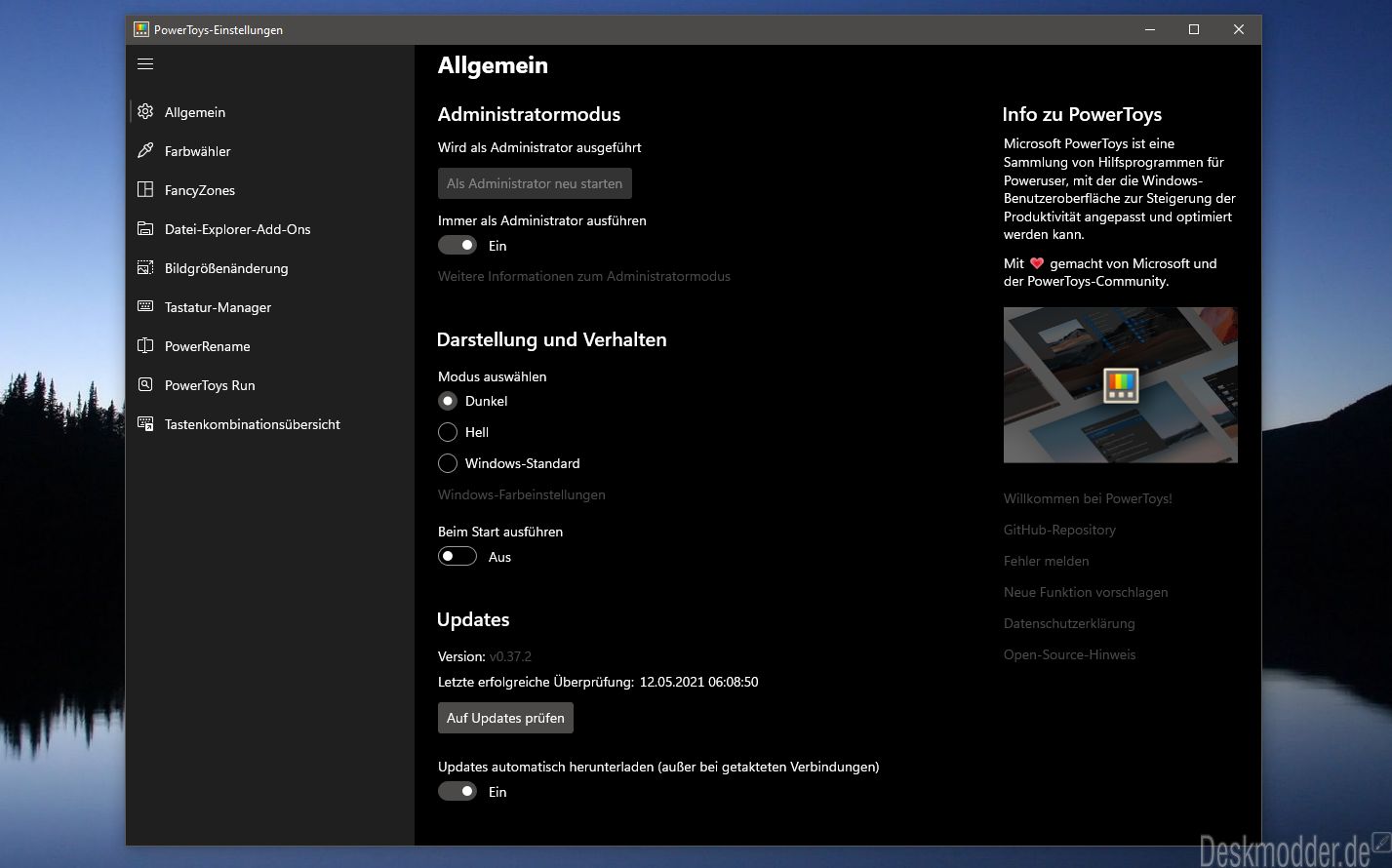Maximize the PowerToys-Einstellungen window
The width and height of the screenshot is (1392, 868).
click(x=1194, y=29)
